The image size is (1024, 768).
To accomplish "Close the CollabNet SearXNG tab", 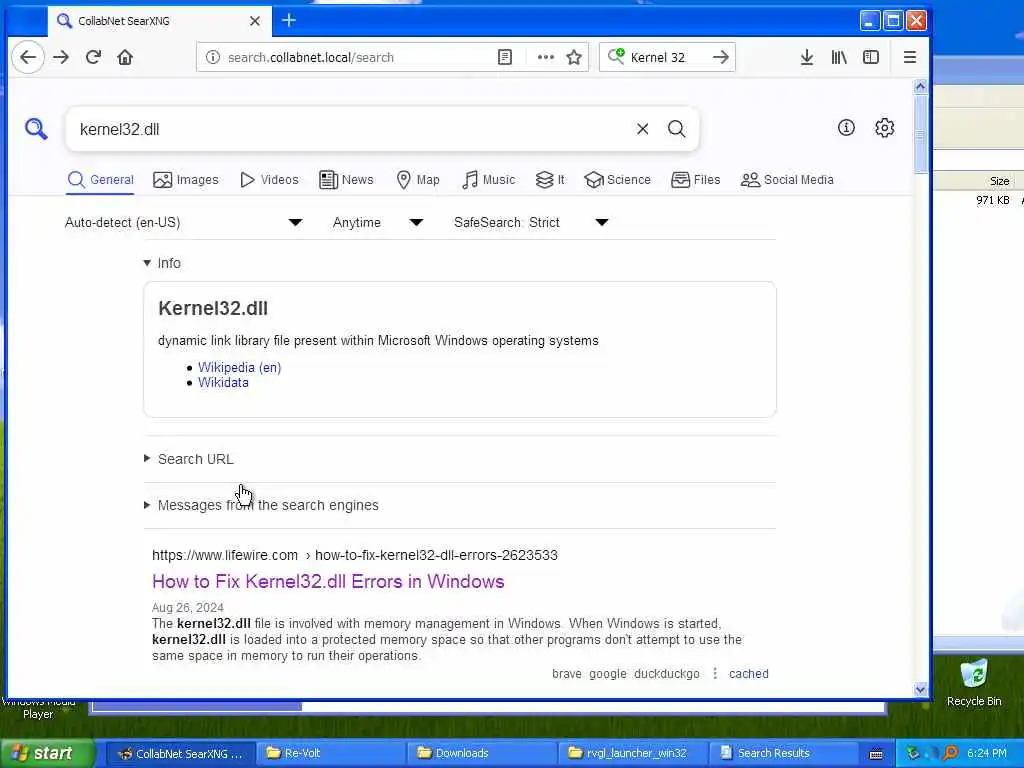I will point(255,21).
